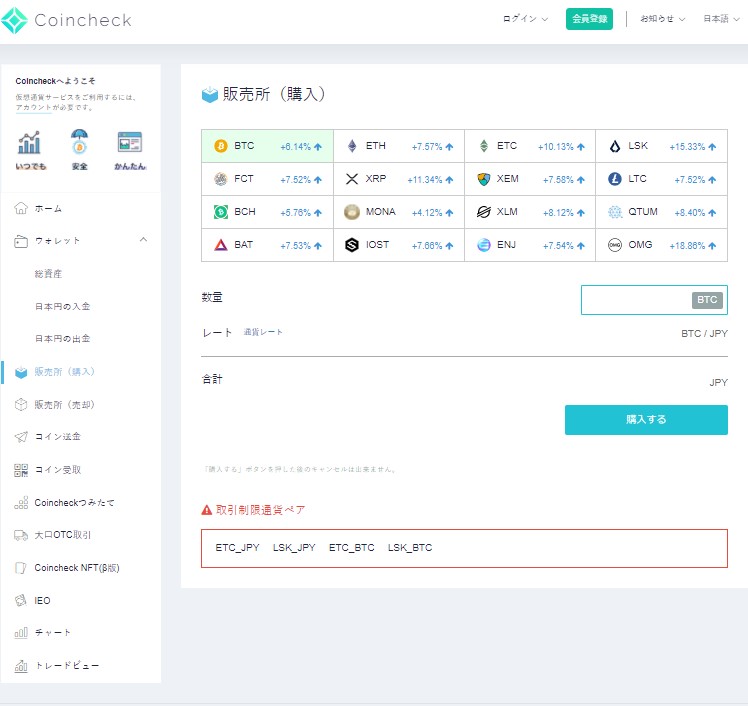
Task: Go to ホーム in sidebar
Action: (48, 208)
